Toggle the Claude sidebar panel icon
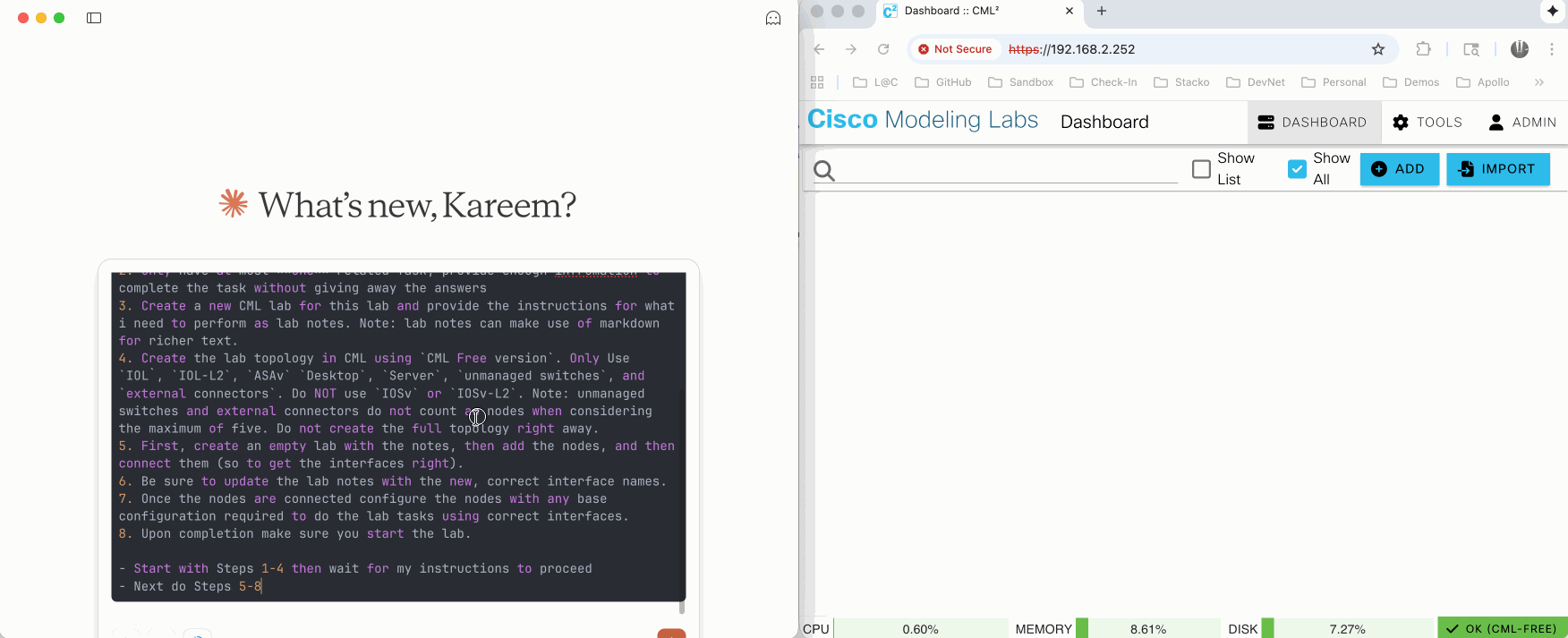Image resolution: width=1568 pixels, height=638 pixels. pos(94,18)
